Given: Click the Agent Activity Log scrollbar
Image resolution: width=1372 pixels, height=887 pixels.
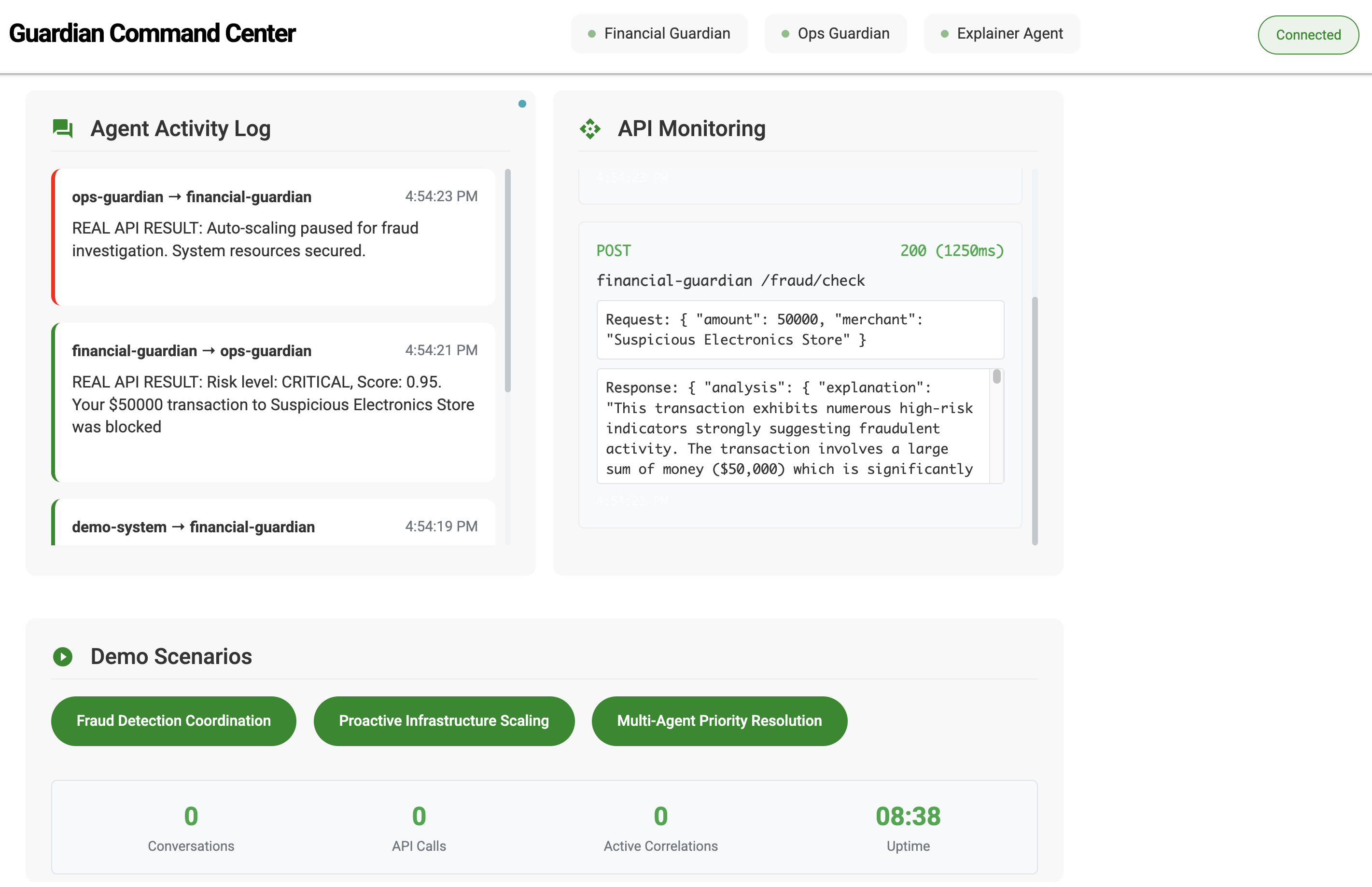Looking at the screenshot, I should point(508,281).
